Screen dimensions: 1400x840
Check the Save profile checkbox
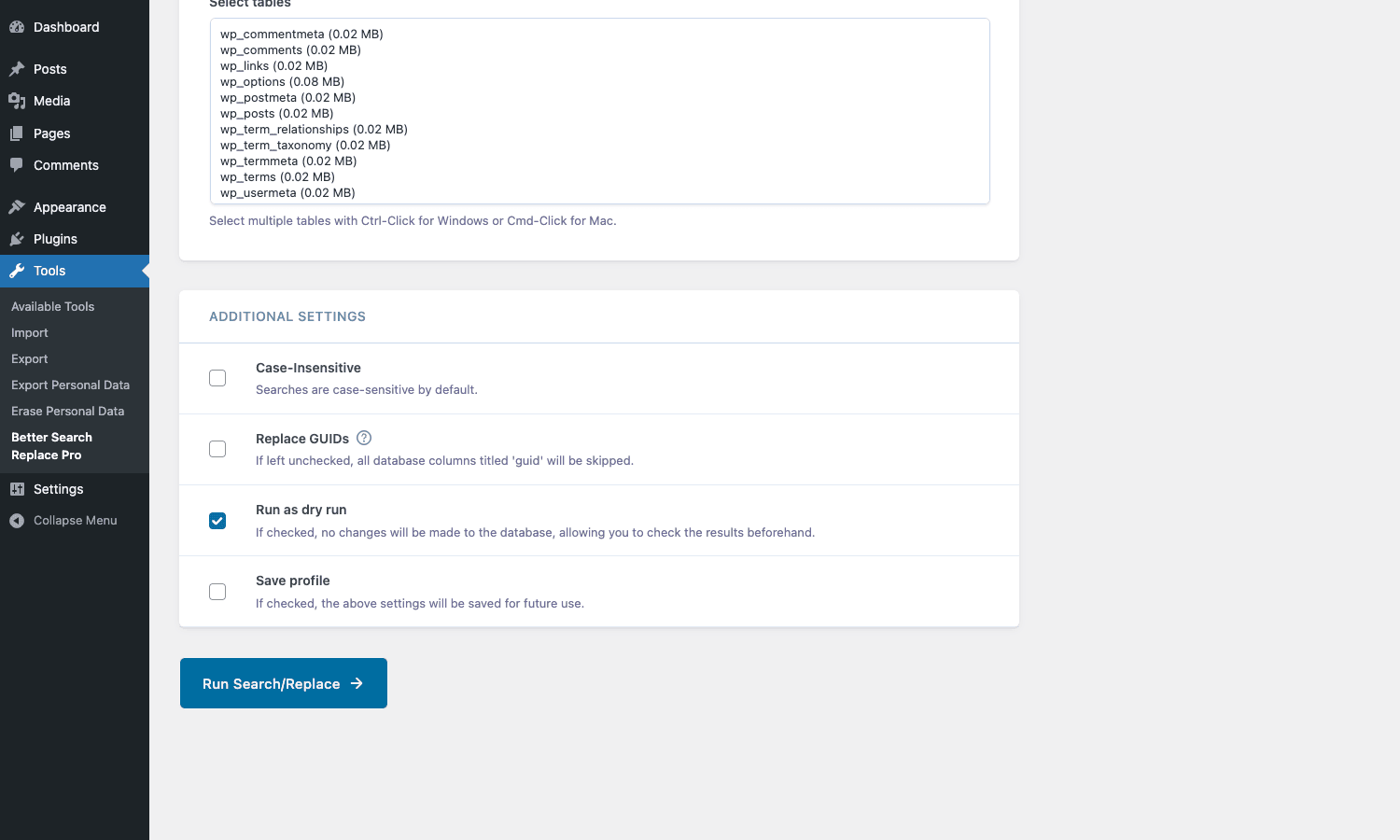tap(217, 592)
